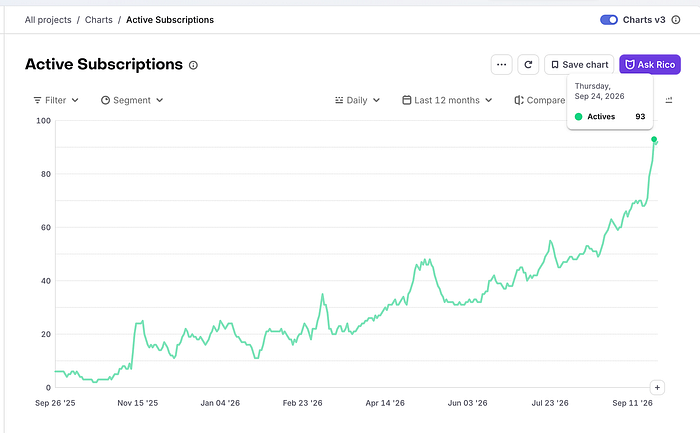The image size is (700, 433).
Task: Click the Sep 11 '26 axis label
Action: 632,403
